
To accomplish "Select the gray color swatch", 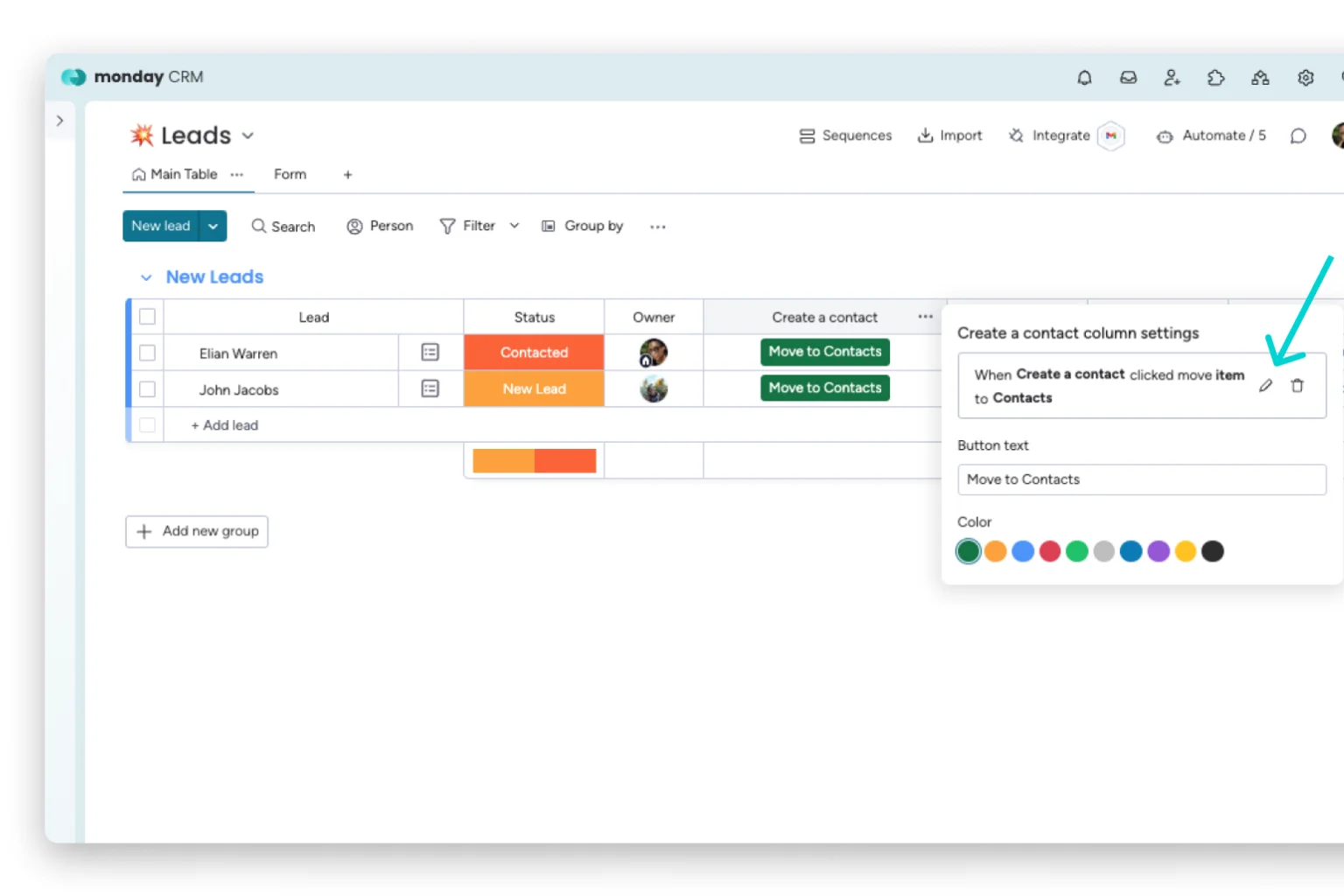I will (x=1104, y=551).
